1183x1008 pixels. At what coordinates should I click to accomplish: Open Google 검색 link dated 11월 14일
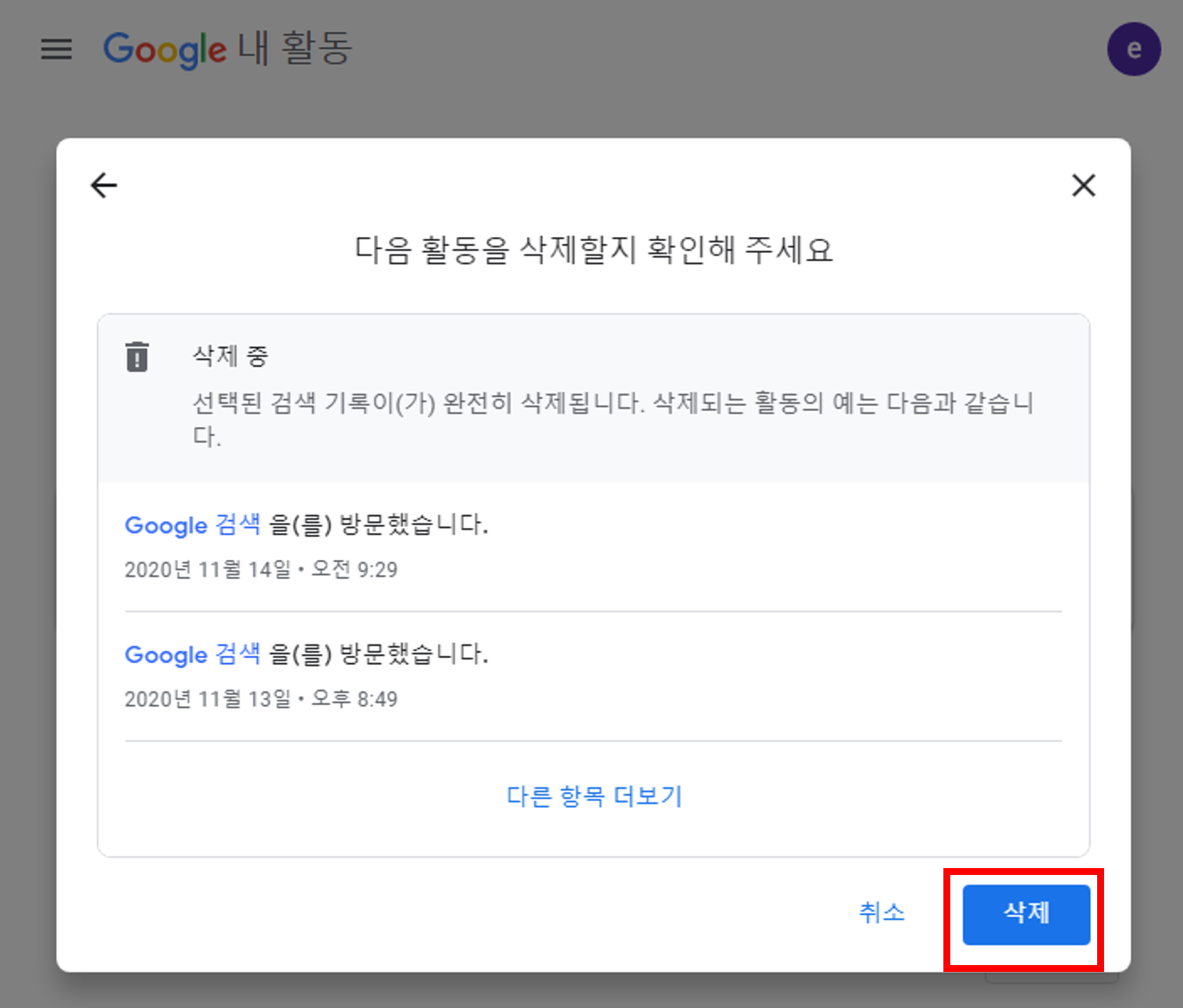(x=193, y=524)
